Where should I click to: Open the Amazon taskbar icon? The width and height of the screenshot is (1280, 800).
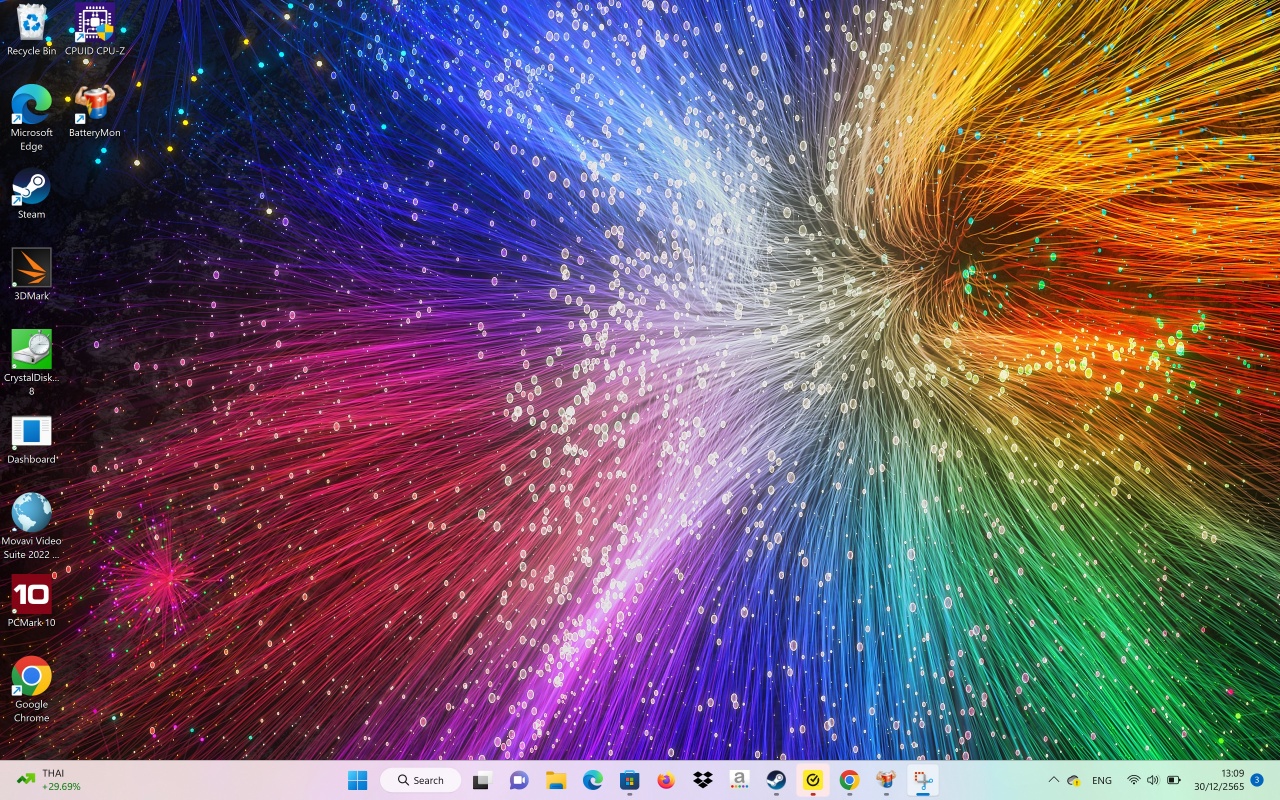click(x=740, y=780)
